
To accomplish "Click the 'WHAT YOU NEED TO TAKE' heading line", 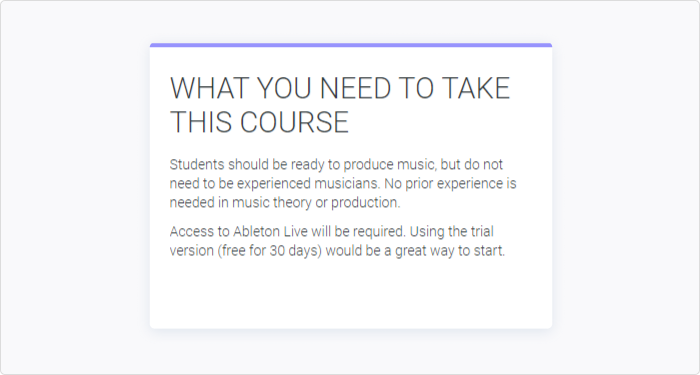I will click(340, 88).
